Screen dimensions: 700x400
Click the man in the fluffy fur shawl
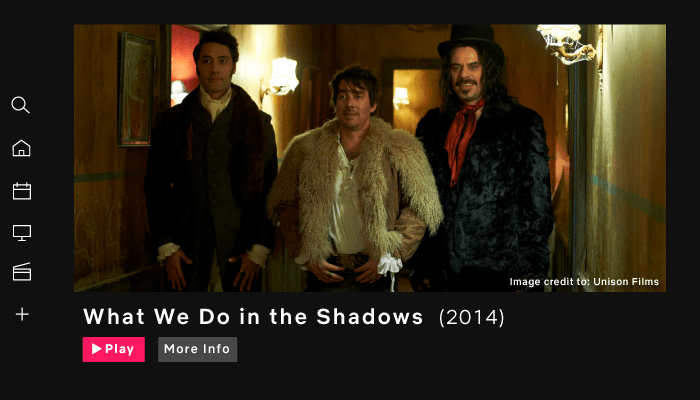pos(354,179)
